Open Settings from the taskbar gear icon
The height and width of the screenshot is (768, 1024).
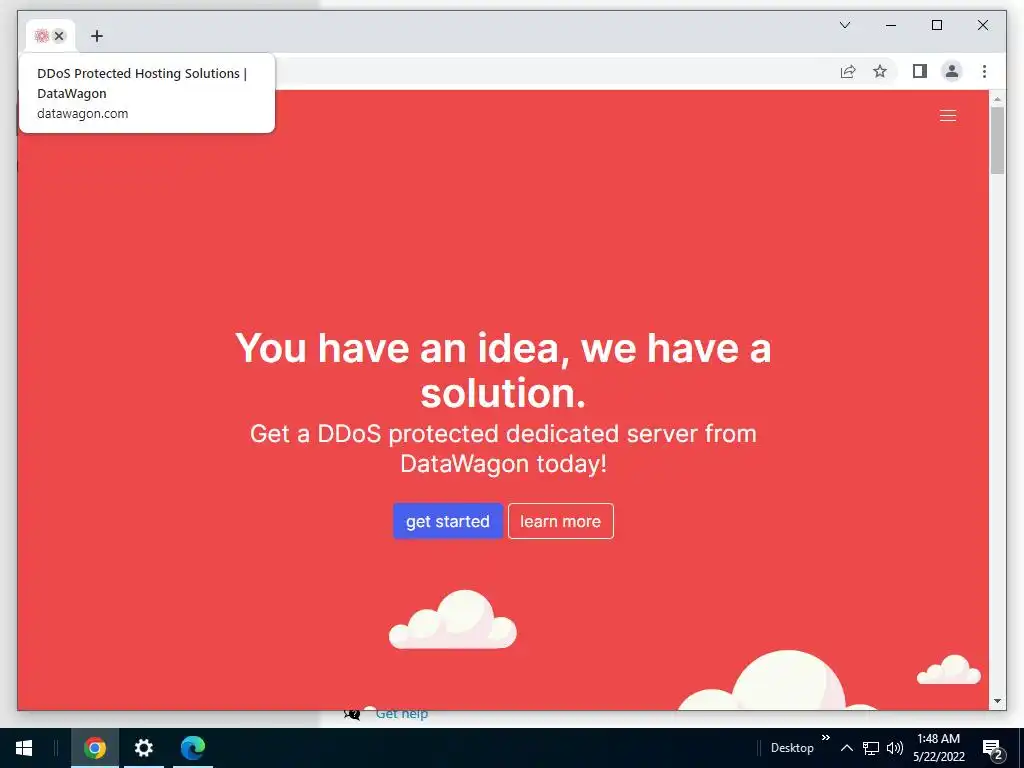tap(144, 748)
